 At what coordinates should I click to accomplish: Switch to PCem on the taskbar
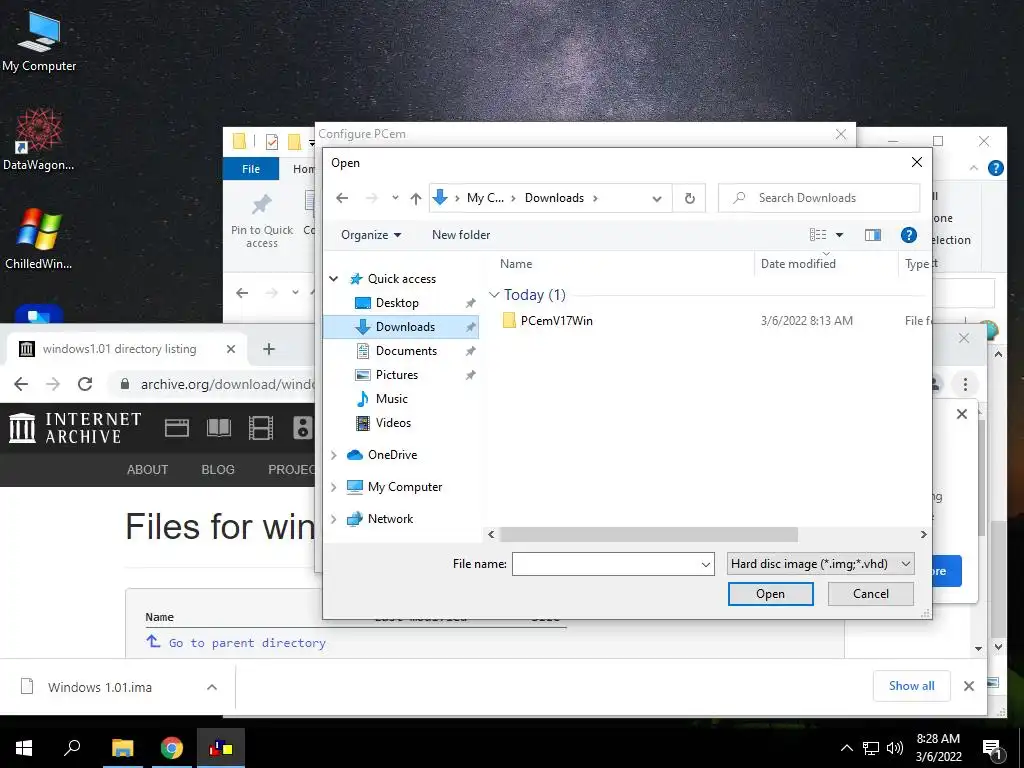[x=221, y=748]
